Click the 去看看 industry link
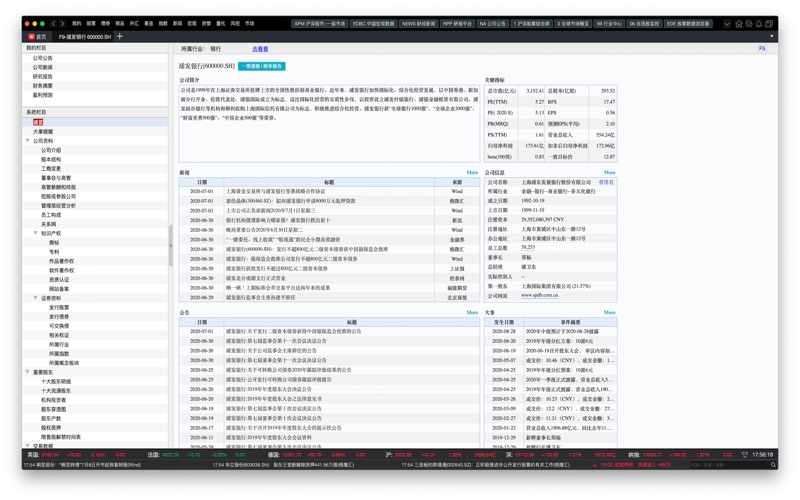 tap(260, 48)
